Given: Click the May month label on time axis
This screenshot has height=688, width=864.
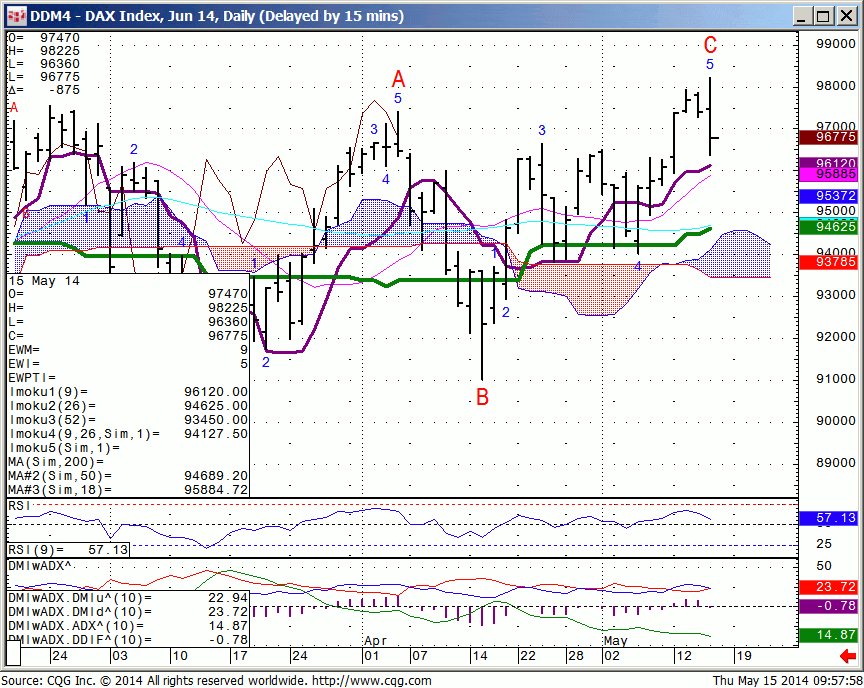Looking at the screenshot, I should [x=615, y=641].
